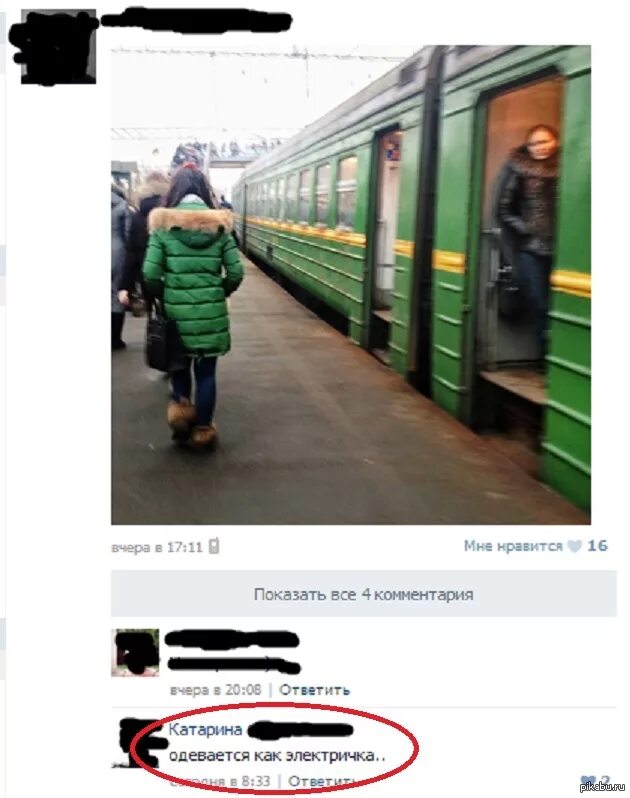The width and height of the screenshot is (630, 798).
Task: Click the comment text одевается как электричка
Action: [x=276, y=756]
